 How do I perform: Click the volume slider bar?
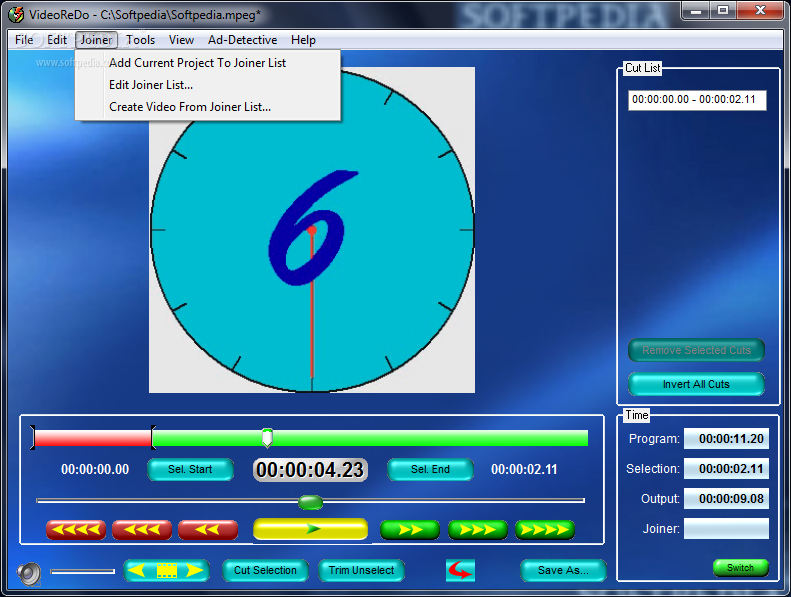(83, 571)
